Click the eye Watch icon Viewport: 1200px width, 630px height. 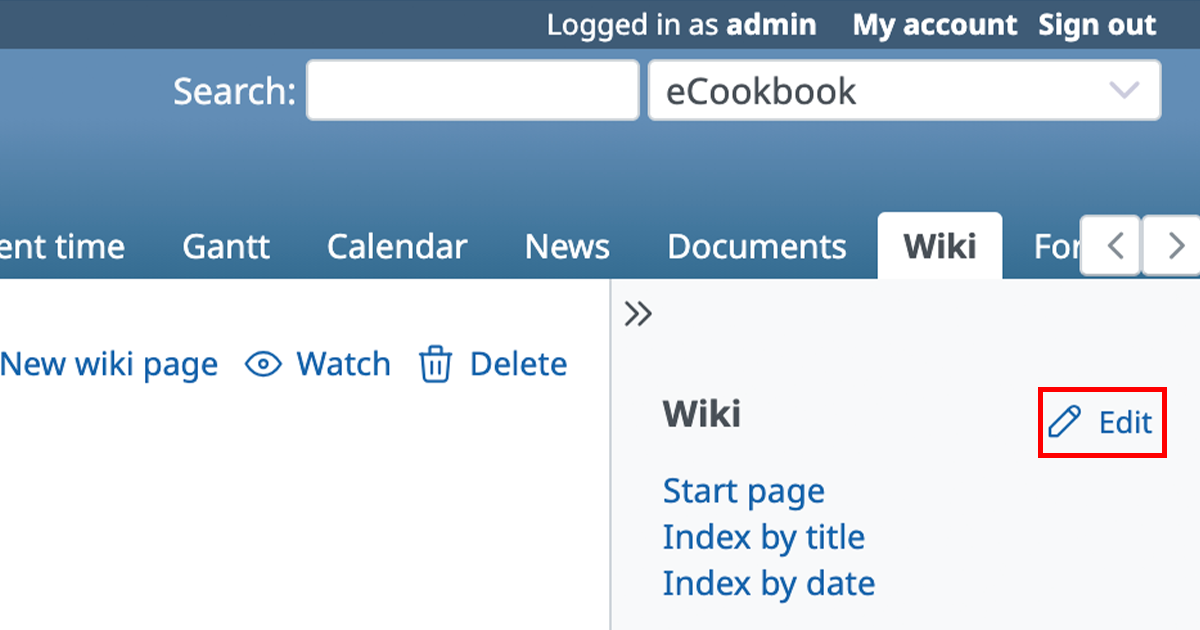pos(264,365)
